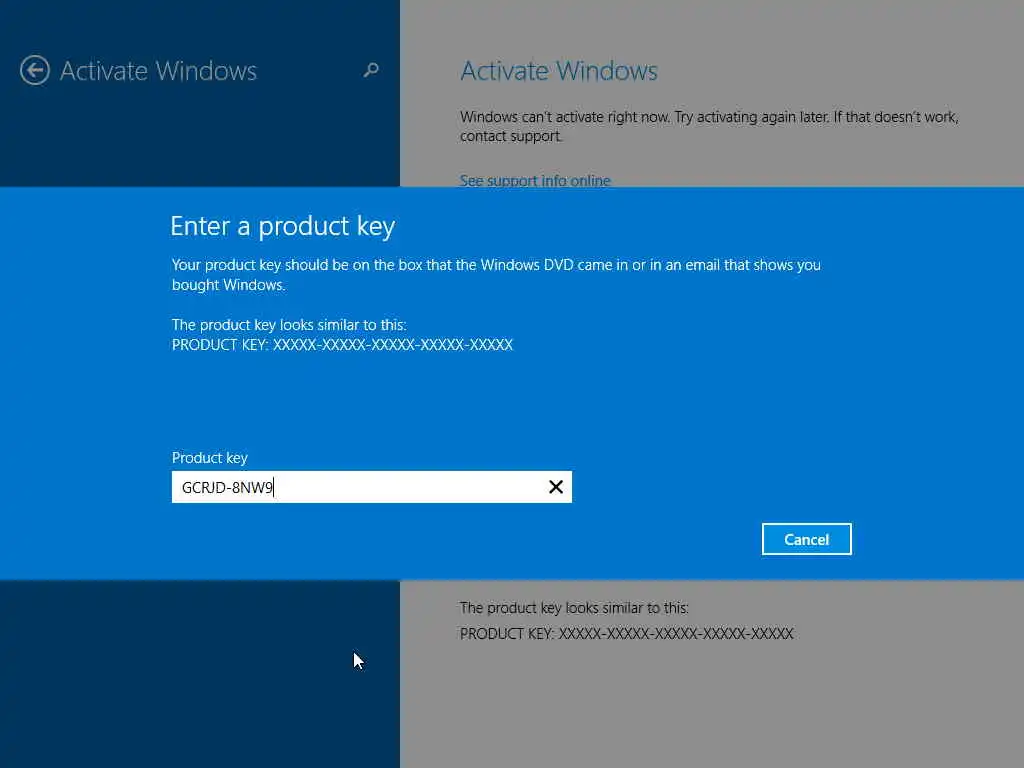This screenshot has height=768, width=1024.
Task: Click 'The product key looks similar' in the dialog
Action: click(x=289, y=325)
